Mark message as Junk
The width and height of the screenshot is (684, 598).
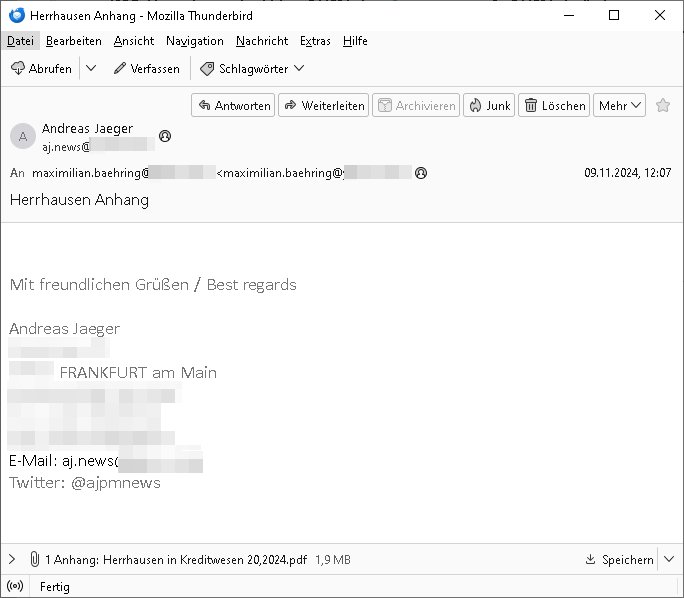(489, 105)
